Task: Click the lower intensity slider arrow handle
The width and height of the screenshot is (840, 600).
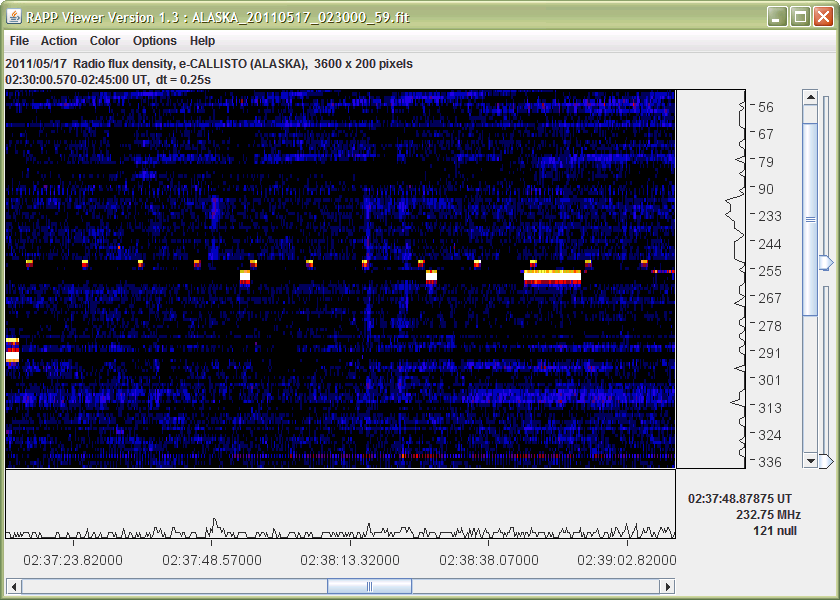Action: (827, 461)
